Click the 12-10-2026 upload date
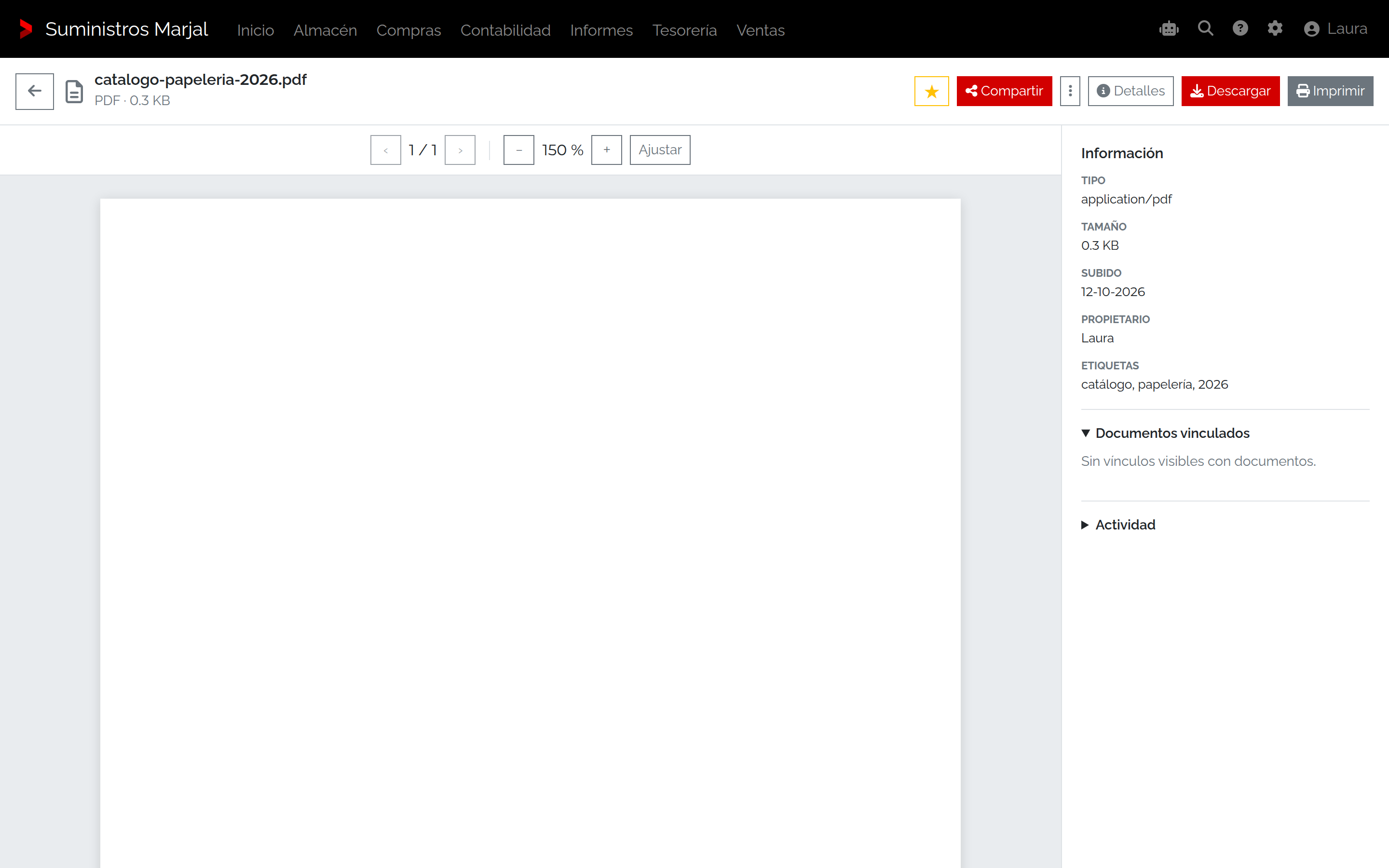 pos(1113,292)
